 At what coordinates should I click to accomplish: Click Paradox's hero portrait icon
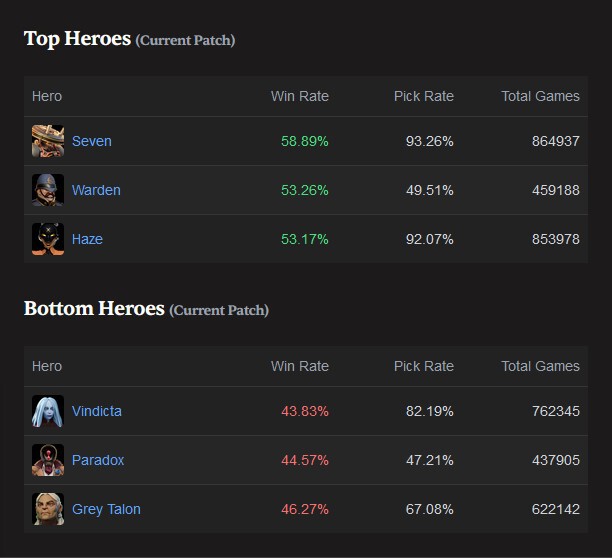tap(48, 460)
